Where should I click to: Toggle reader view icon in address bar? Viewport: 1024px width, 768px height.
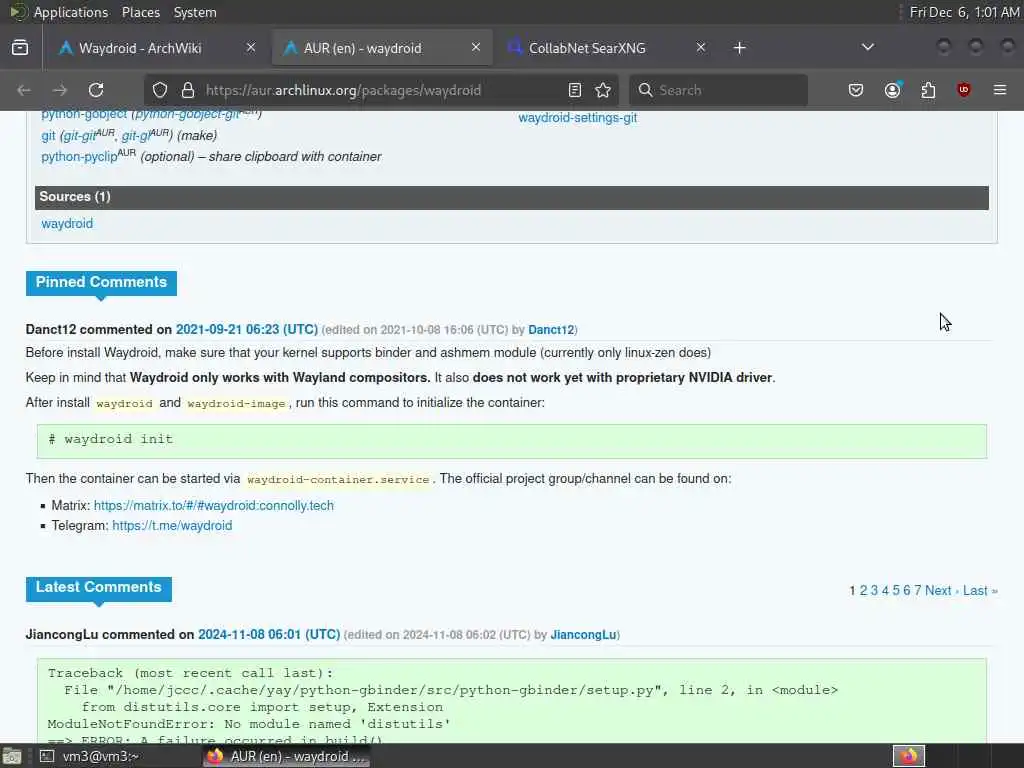[575, 90]
